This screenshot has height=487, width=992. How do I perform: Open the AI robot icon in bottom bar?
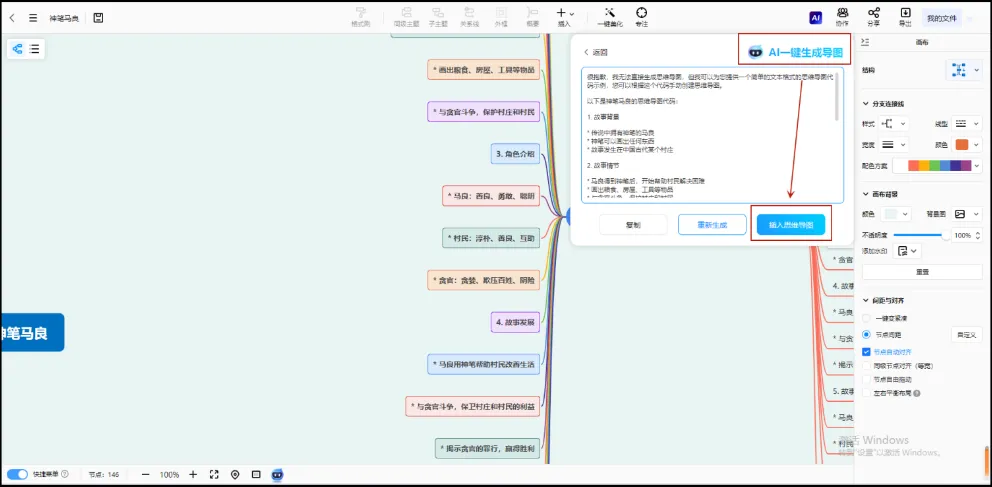coord(277,474)
